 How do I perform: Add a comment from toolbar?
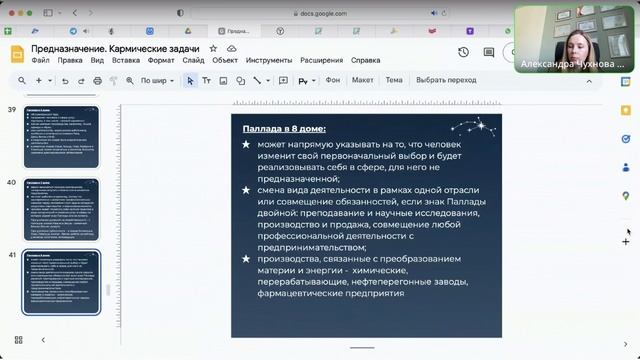click(283, 80)
